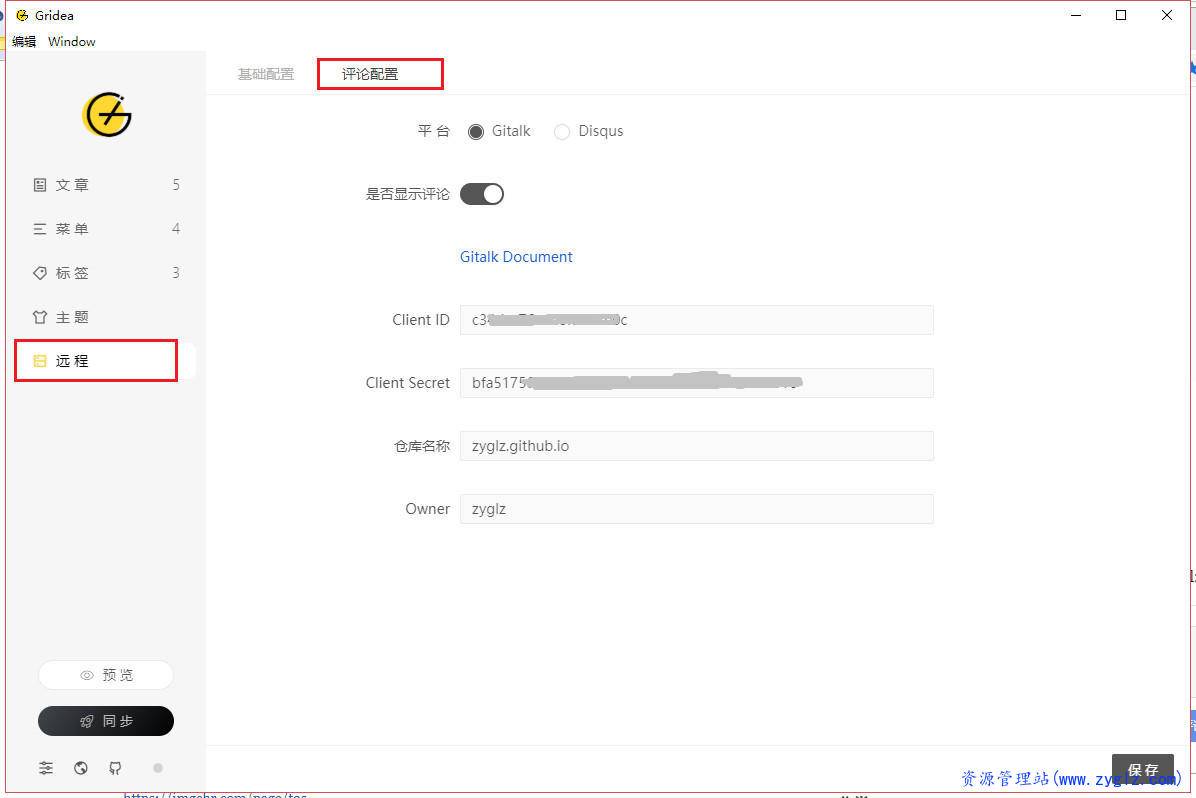Select the Gitalk platform radio button
The image size is (1196, 798).
coord(476,132)
